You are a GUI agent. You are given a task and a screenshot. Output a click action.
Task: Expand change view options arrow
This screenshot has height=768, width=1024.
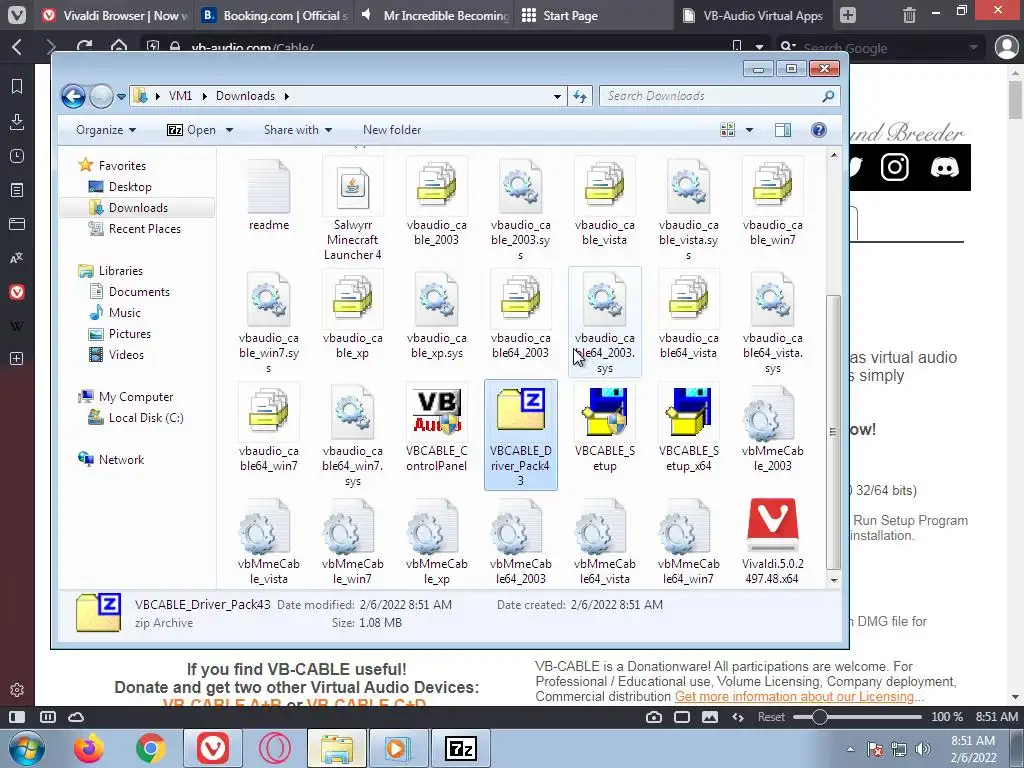pos(749,130)
